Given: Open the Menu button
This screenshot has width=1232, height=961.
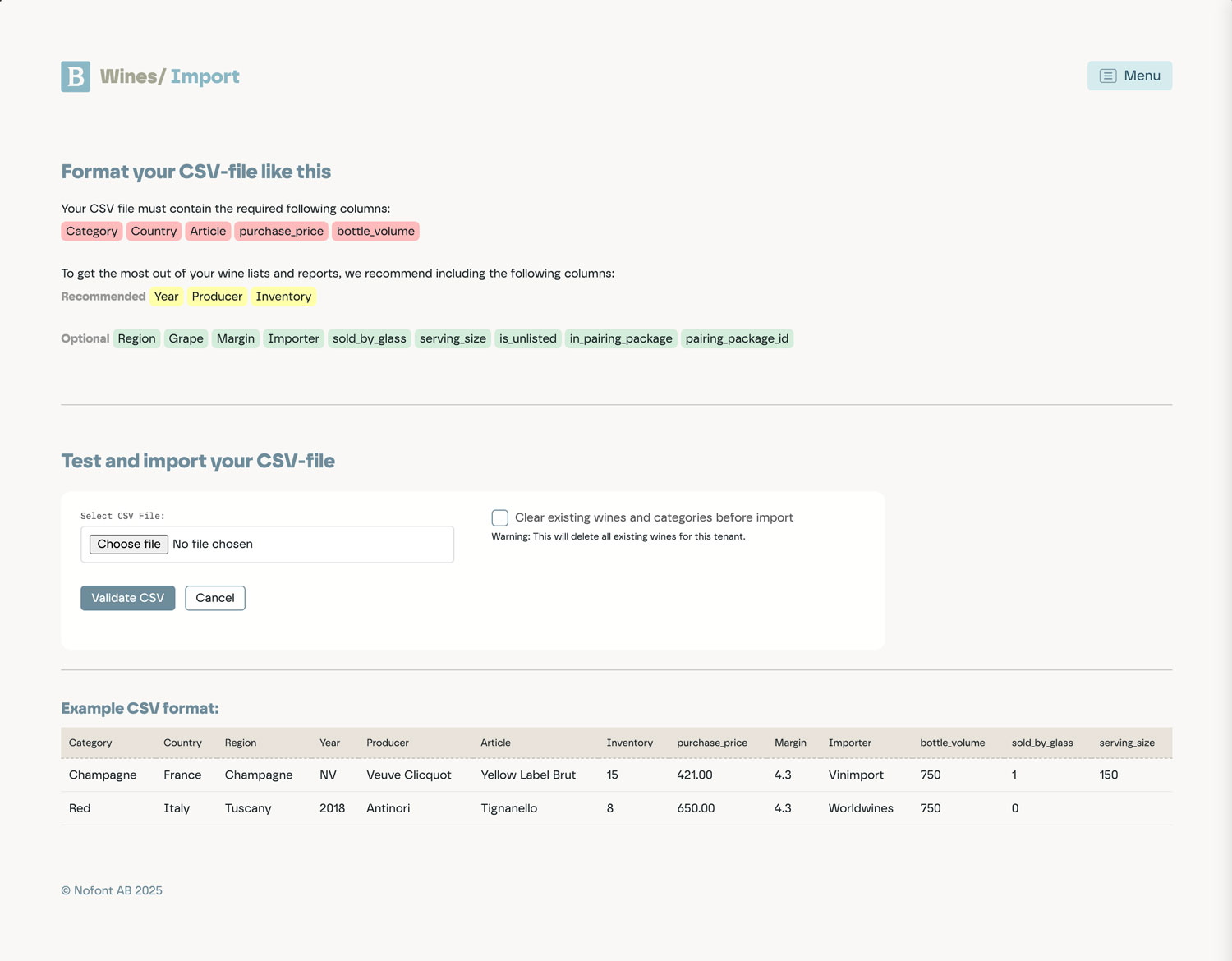Looking at the screenshot, I should click(x=1129, y=76).
